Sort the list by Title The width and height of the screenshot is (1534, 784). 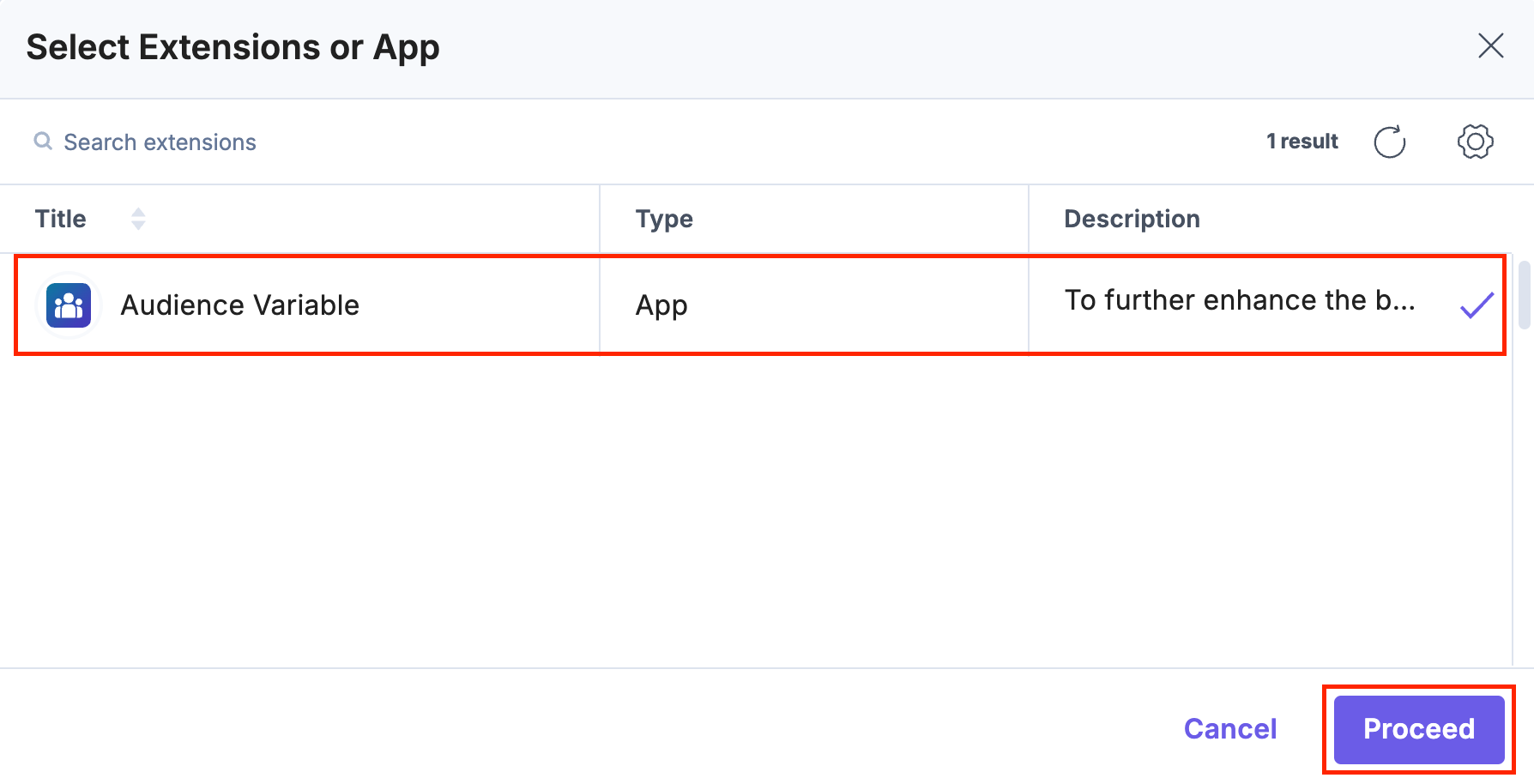[x=138, y=219]
